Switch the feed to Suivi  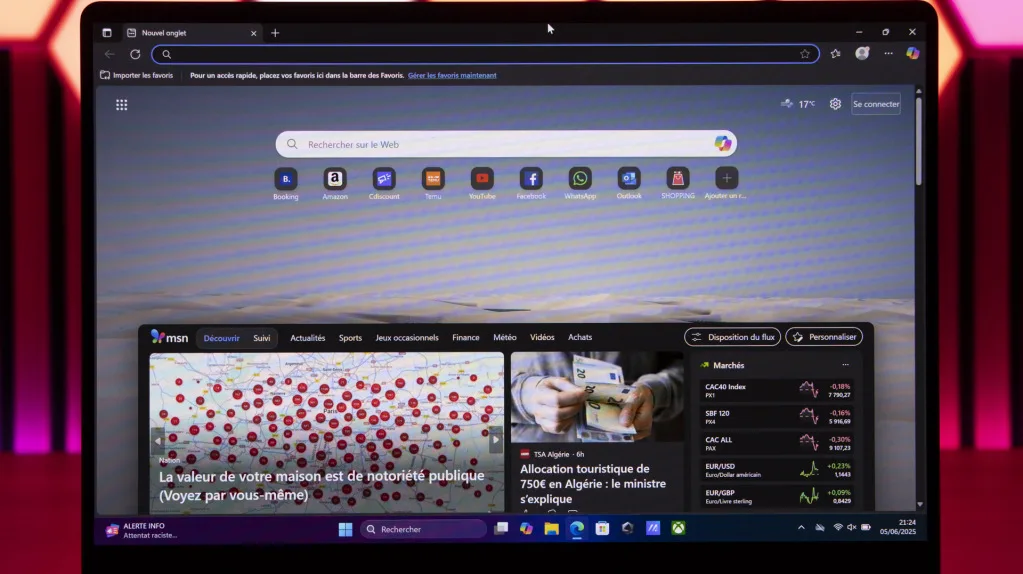(261, 338)
